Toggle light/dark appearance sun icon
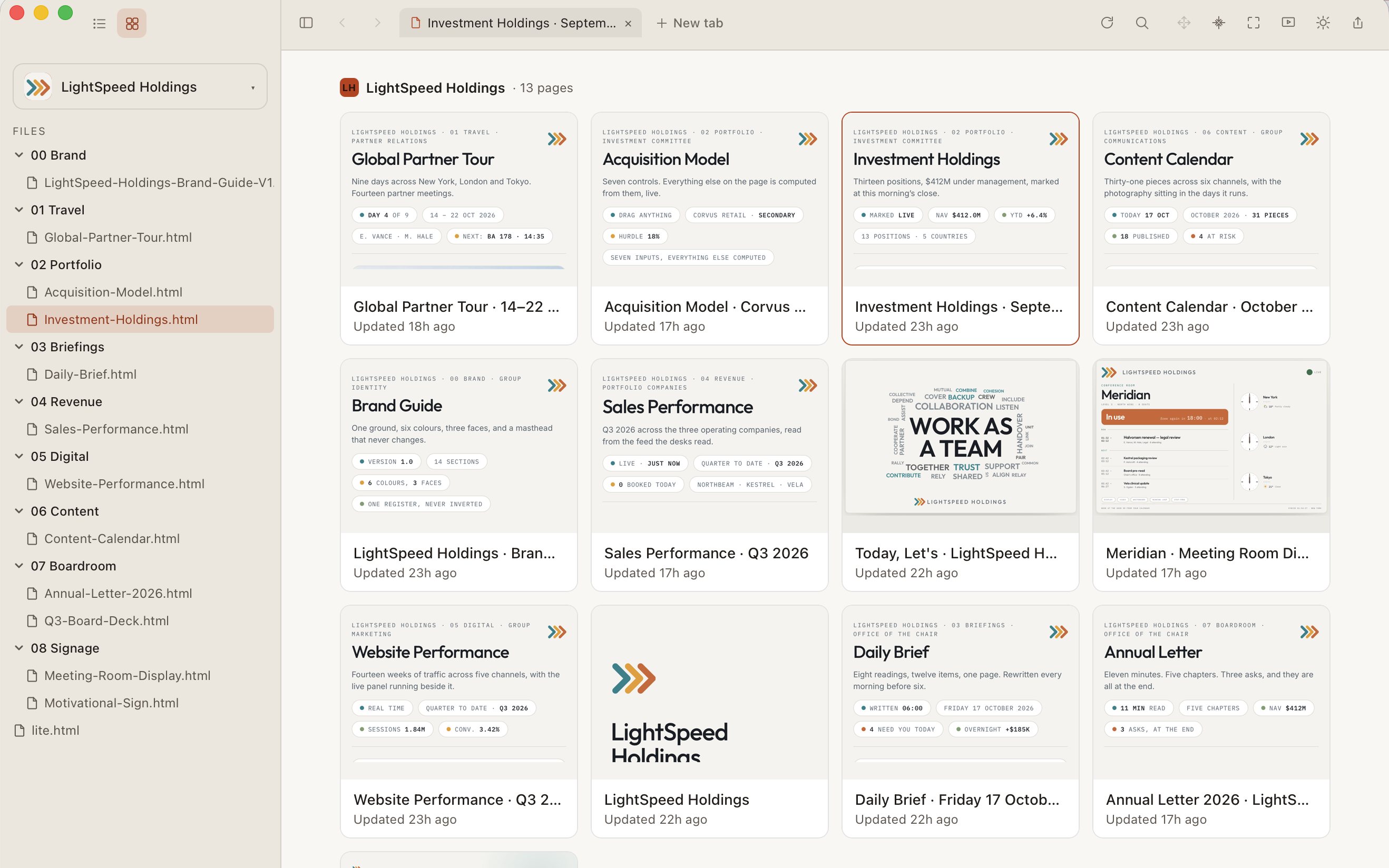 (1323, 23)
